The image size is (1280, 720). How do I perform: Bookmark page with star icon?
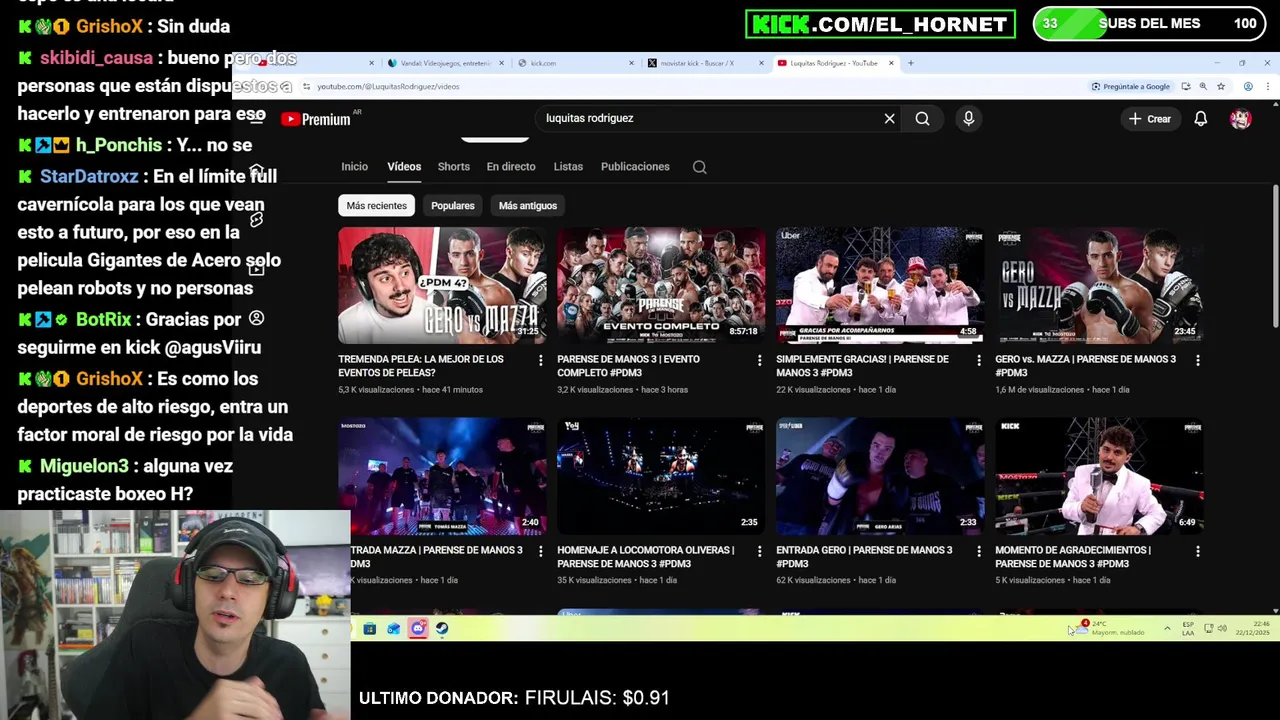pyautogui.click(x=1221, y=87)
